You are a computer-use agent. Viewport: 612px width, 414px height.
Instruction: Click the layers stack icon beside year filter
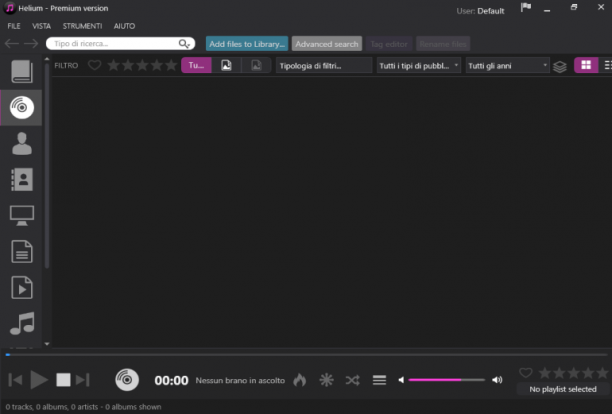coord(560,66)
